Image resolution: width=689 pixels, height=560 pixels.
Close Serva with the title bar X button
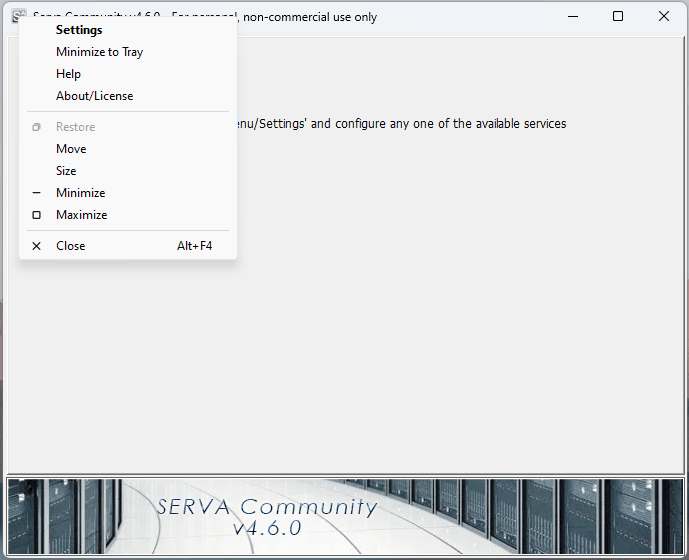664,16
